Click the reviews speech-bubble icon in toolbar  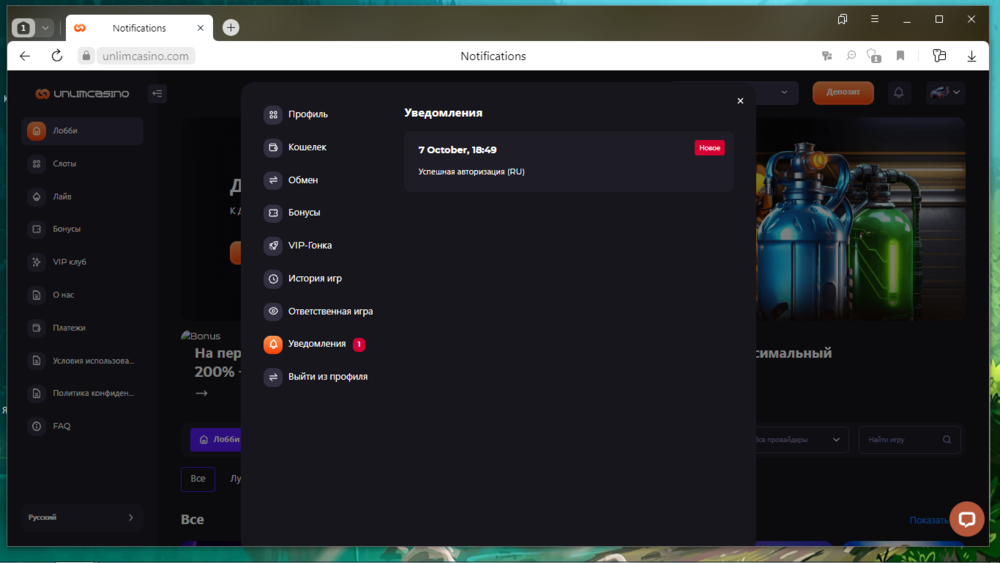click(851, 56)
